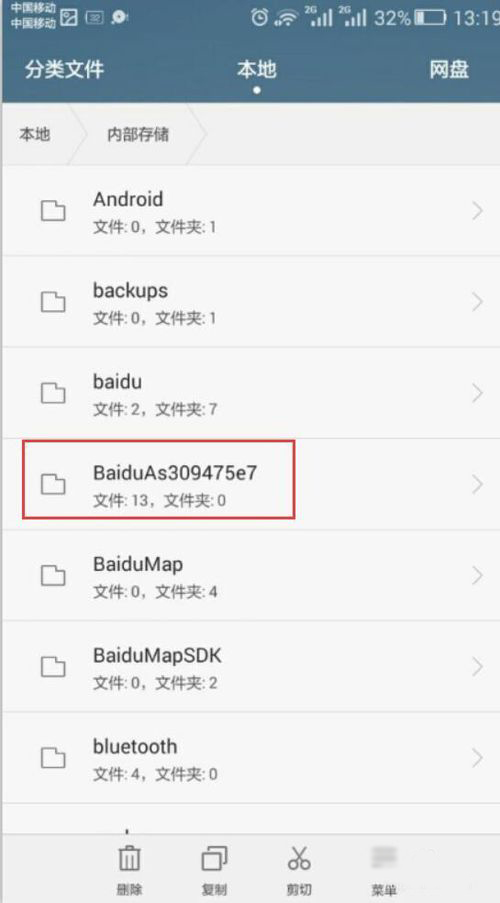Tap the delete trash can icon
The image size is (500, 903).
click(x=129, y=858)
